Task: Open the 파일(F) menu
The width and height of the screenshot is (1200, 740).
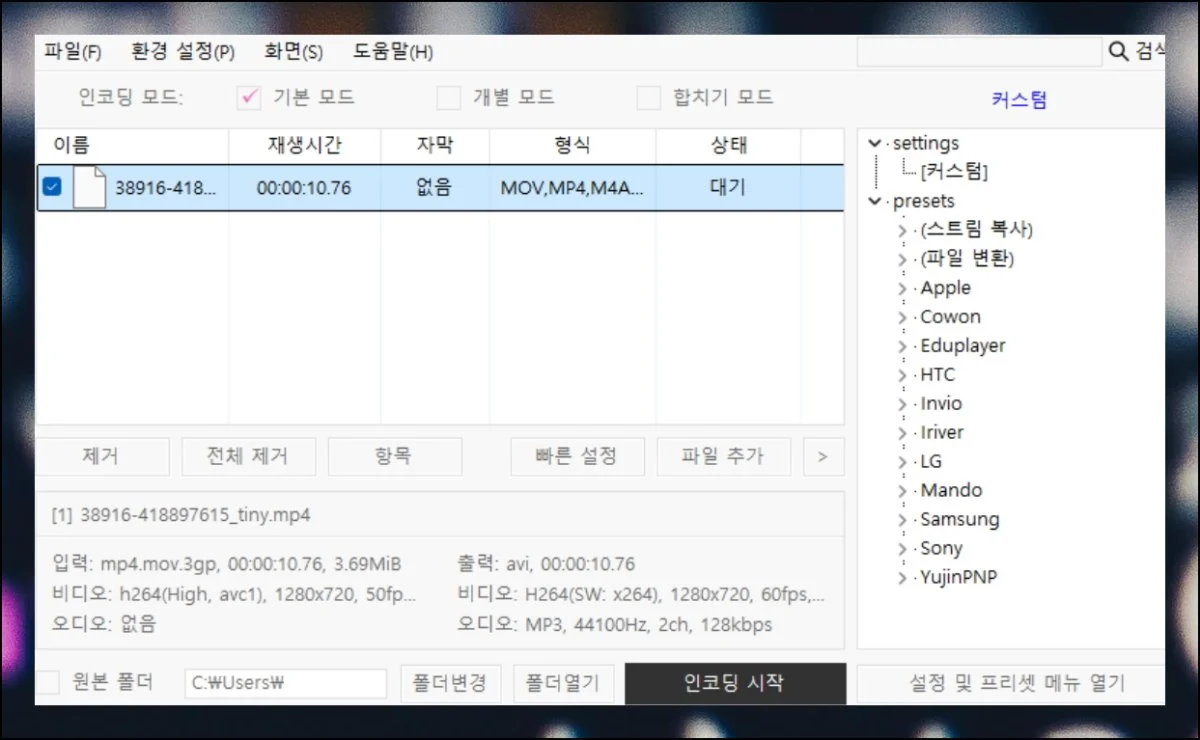Action: (x=72, y=52)
